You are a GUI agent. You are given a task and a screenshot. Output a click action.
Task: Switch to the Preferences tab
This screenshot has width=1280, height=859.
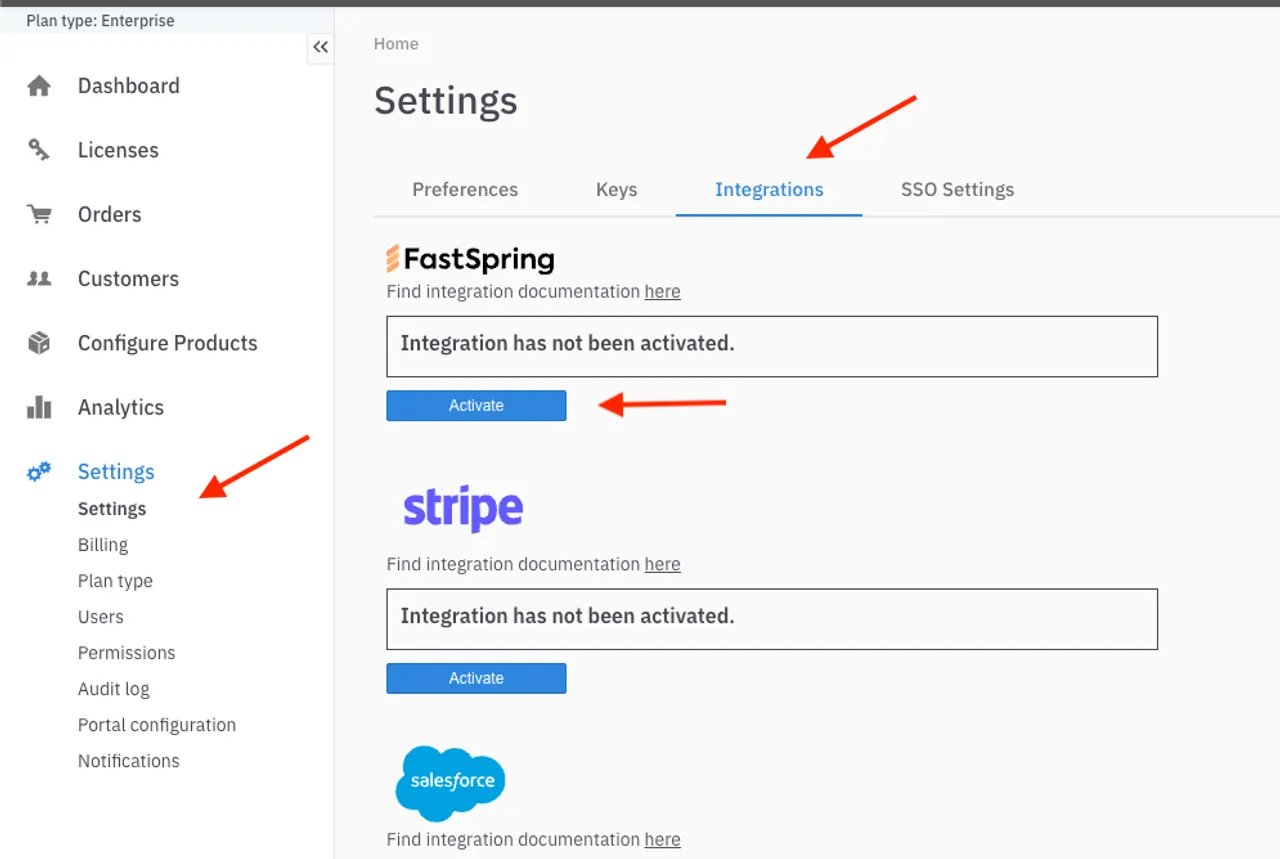click(465, 189)
